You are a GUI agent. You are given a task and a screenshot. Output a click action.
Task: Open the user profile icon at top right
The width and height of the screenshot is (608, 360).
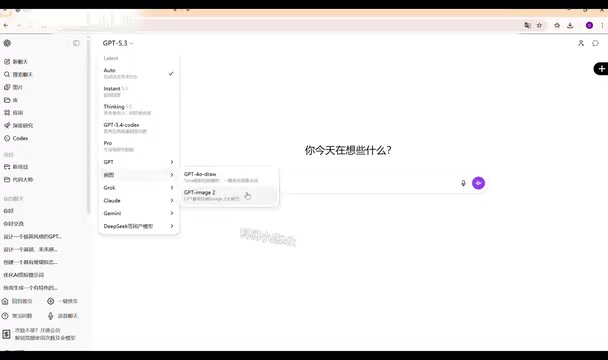pos(581,43)
